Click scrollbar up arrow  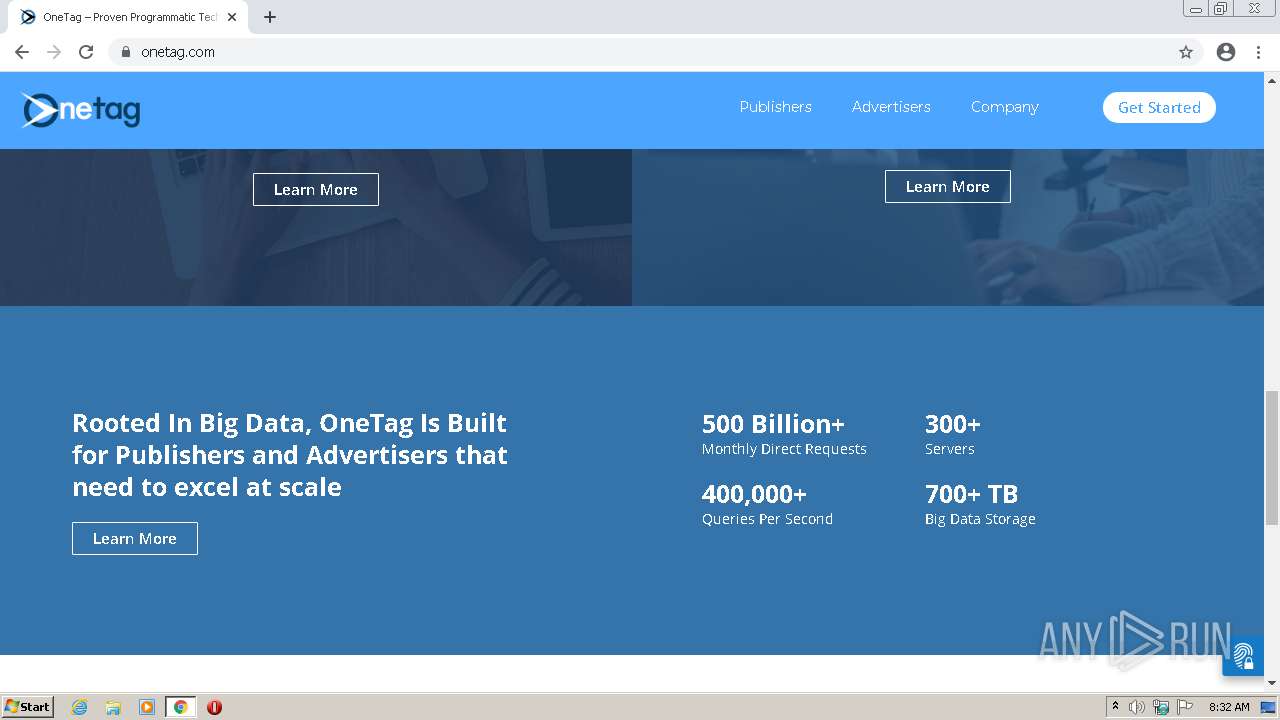(1272, 79)
